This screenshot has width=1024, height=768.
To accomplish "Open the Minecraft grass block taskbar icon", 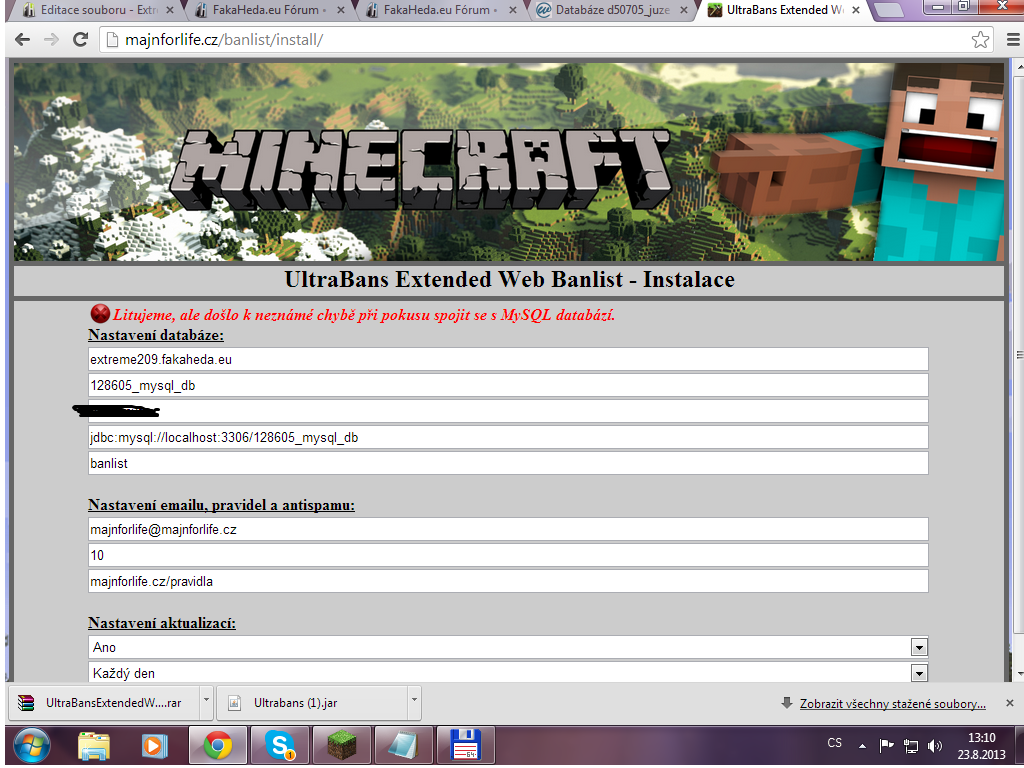I will point(342,746).
